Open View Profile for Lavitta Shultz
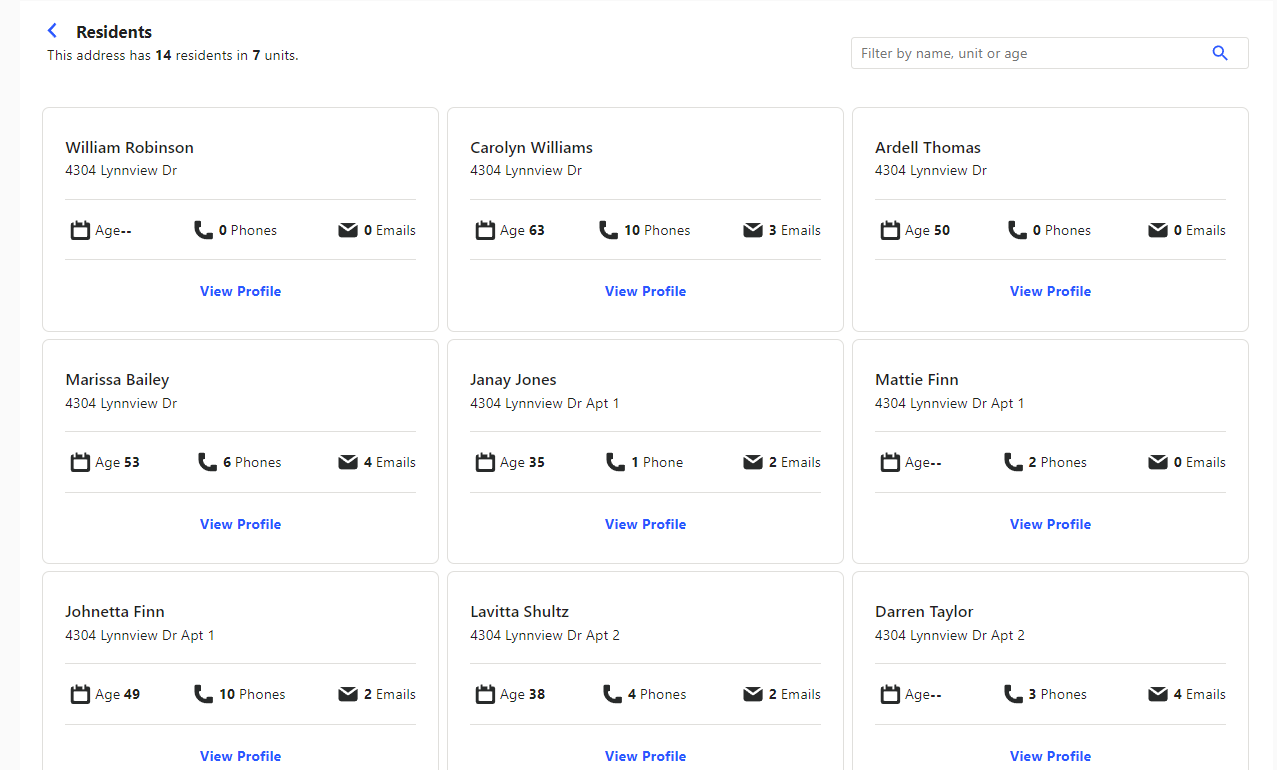 [x=645, y=756]
